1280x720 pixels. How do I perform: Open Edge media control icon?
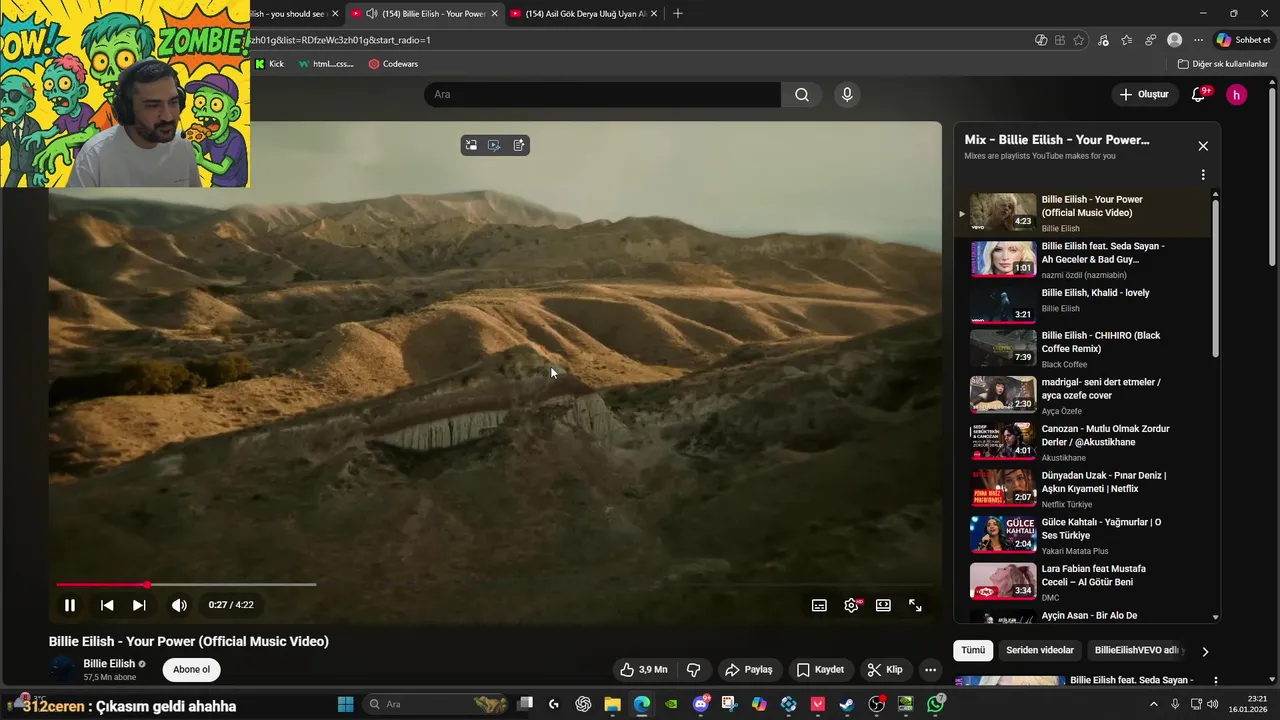tap(1103, 40)
